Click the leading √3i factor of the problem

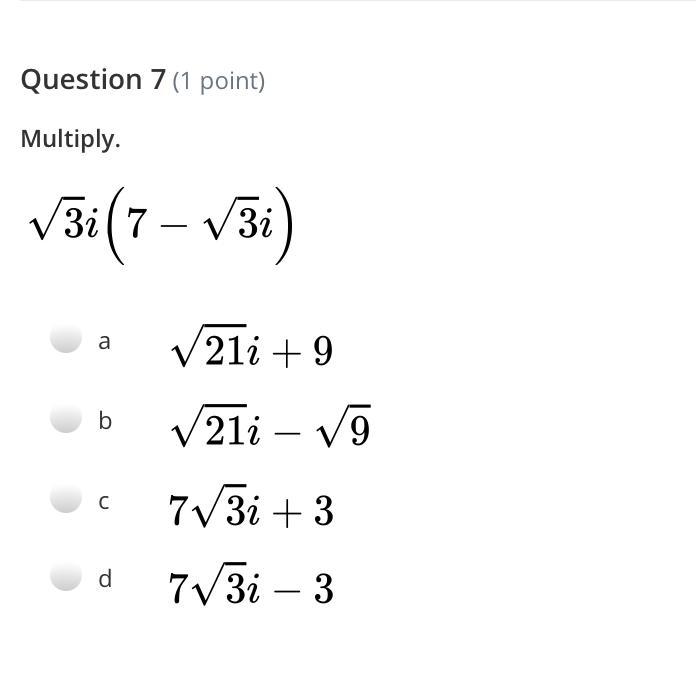coord(64,219)
